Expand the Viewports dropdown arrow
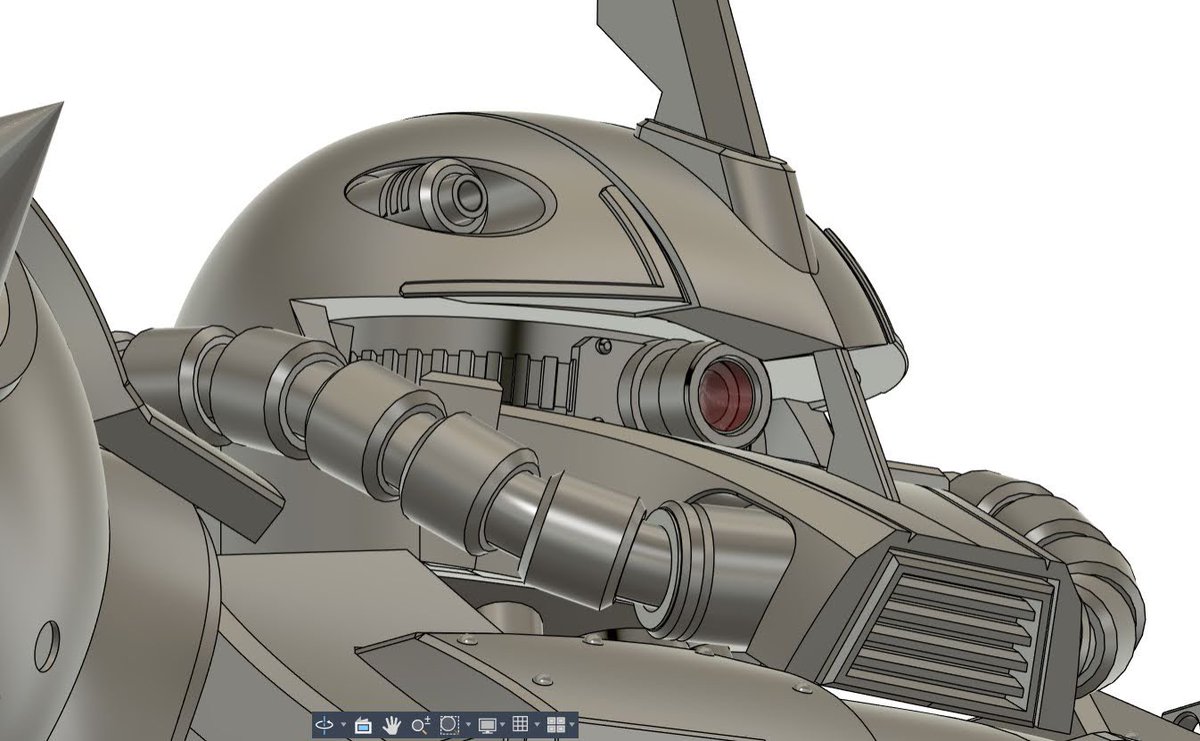The width and height of the screenshot is (1200, 741). pyautogui.click(x=572, y=724)
